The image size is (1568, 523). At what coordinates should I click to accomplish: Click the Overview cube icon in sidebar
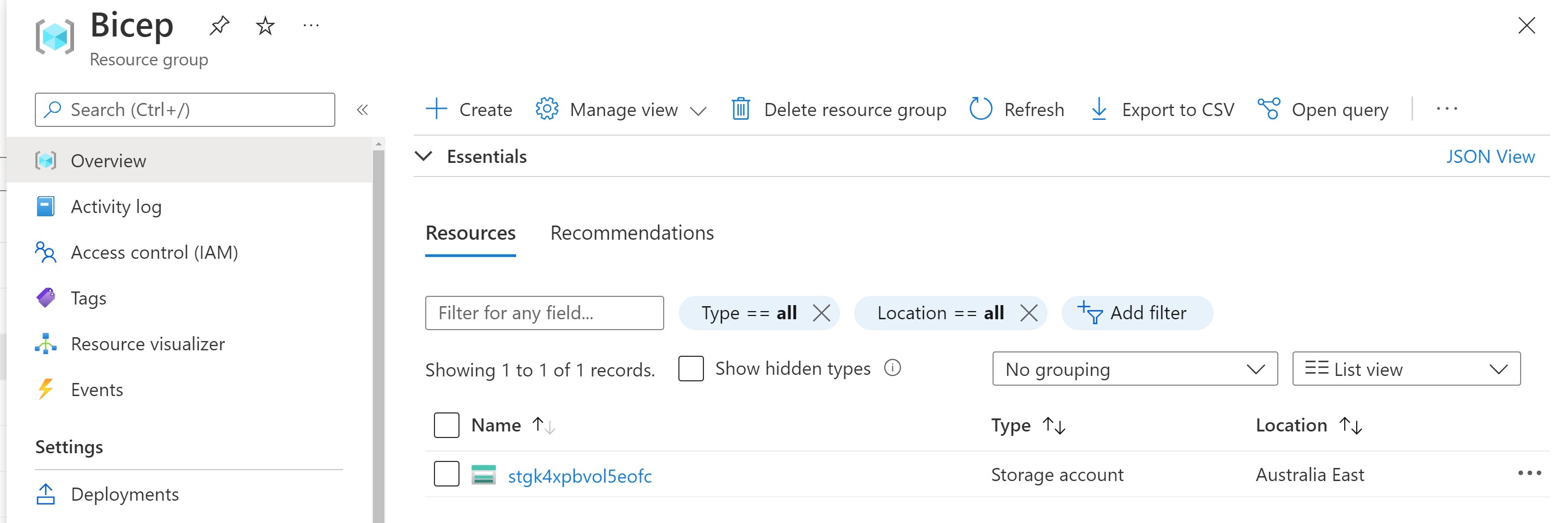46,160
